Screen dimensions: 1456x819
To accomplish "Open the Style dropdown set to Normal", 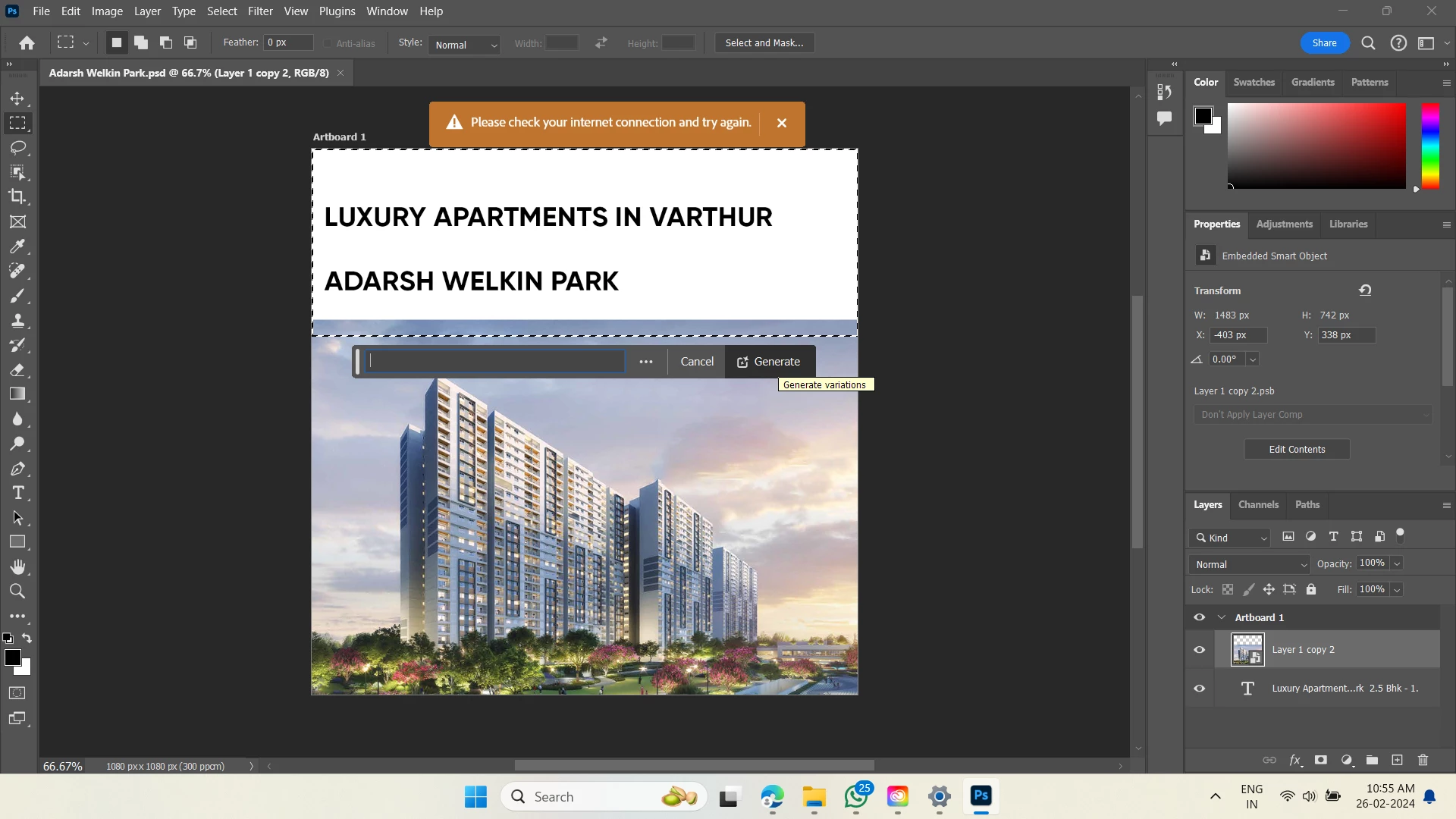I will pyautogui.click(x=465, y=45).
